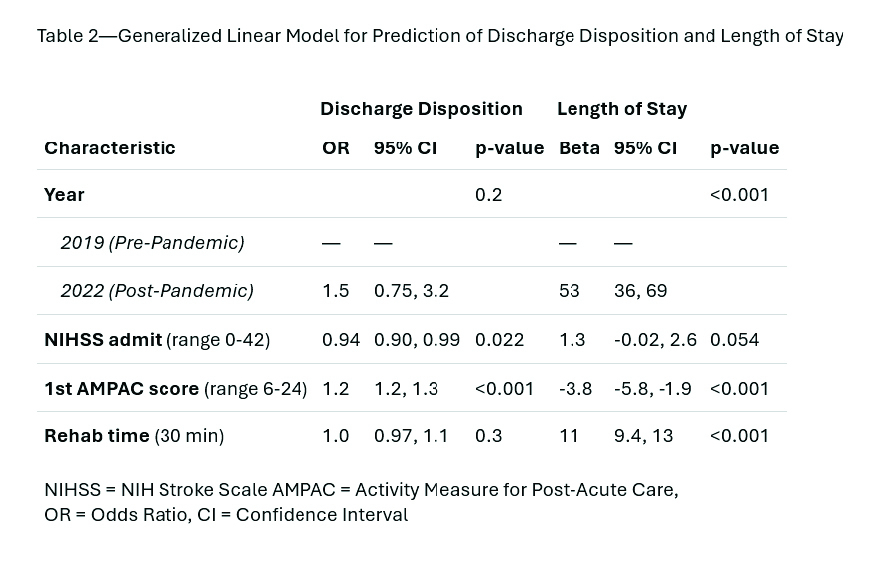Click the 0.054 p-value cell

point(734,340)
